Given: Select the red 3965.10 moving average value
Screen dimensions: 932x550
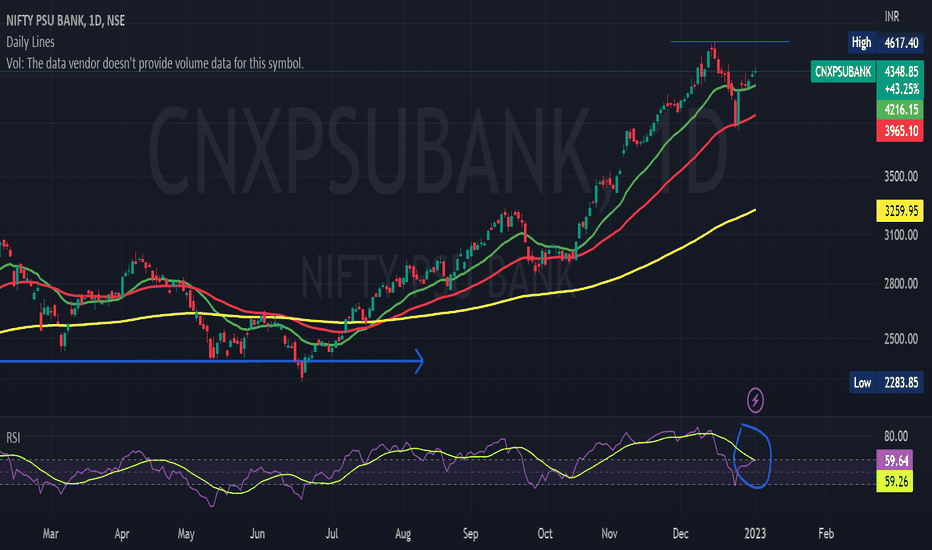Looking at the screenshot, I should pos(900,131).
